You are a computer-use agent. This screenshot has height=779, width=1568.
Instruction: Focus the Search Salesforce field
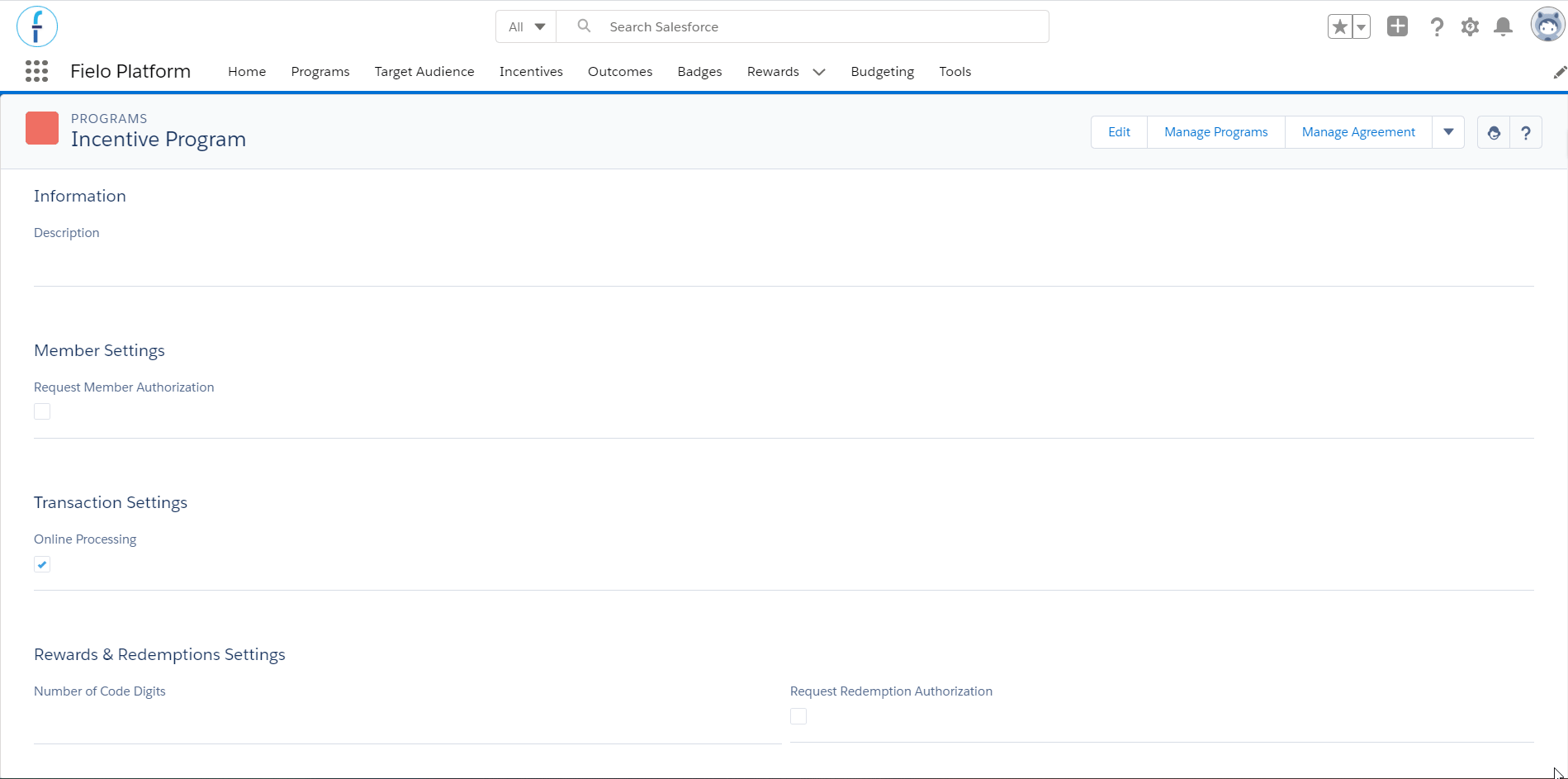pyautogui.click(x=803, y=26)
